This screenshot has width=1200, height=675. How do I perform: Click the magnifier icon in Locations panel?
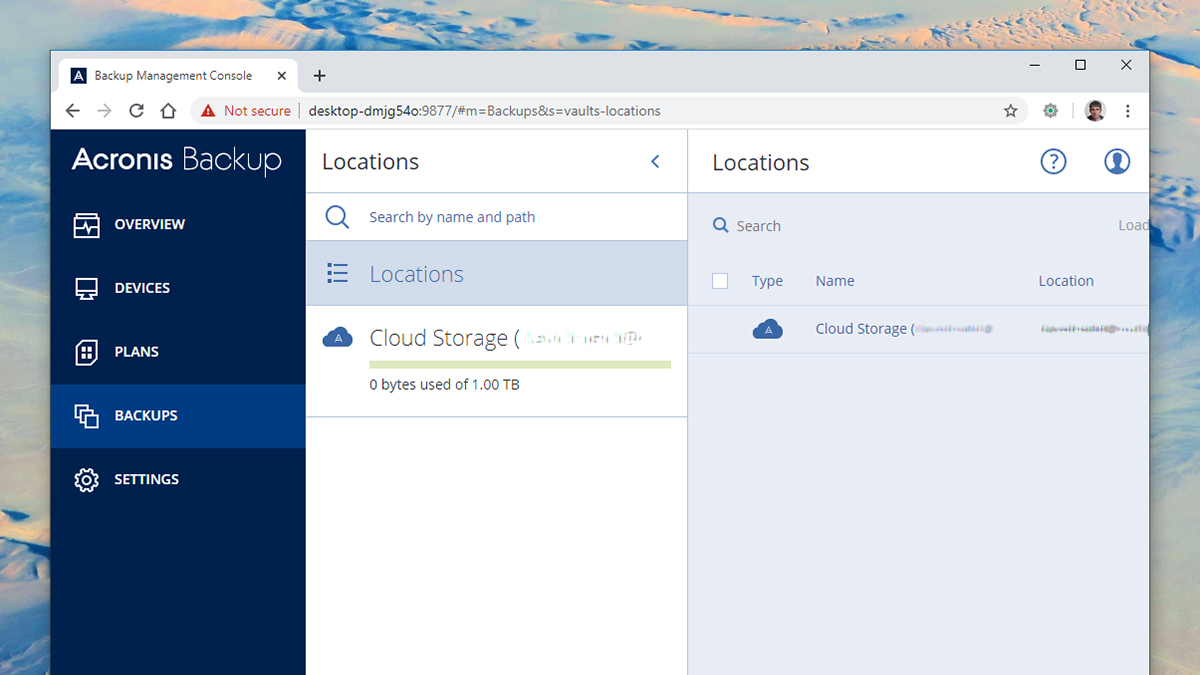tap(338, 217)
